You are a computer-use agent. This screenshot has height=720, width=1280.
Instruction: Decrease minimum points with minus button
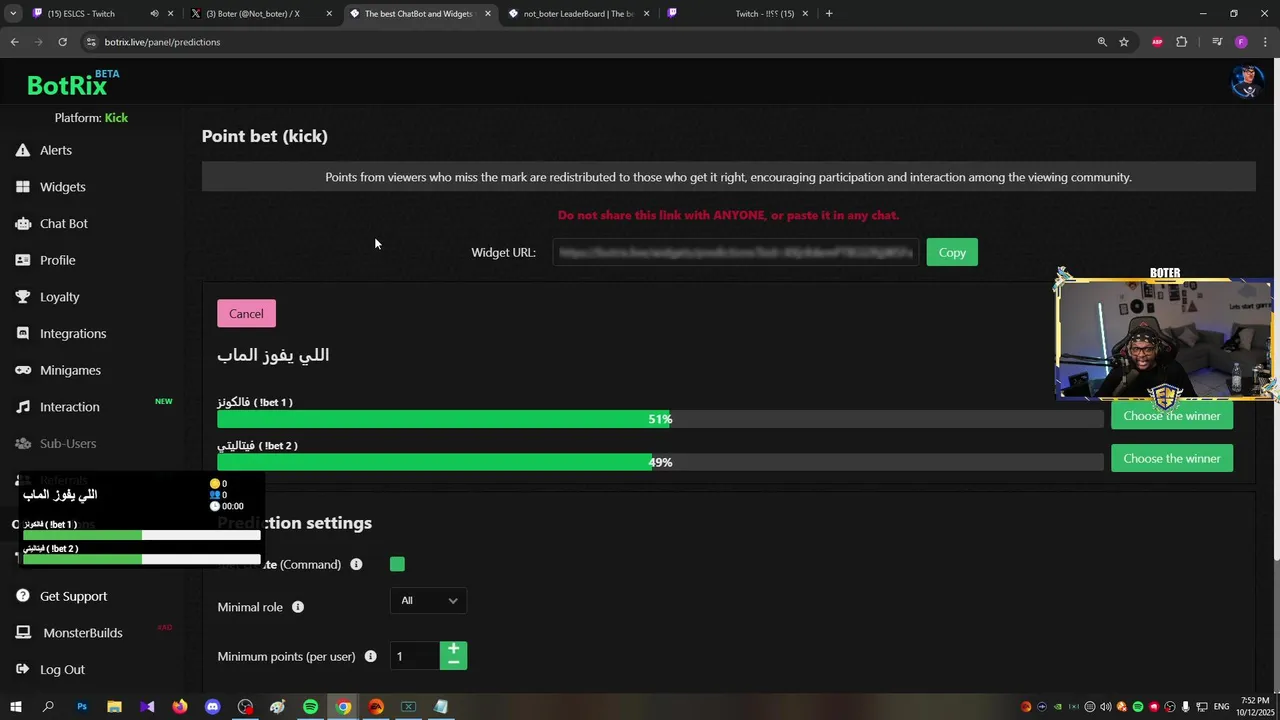[x=453, y=663]
